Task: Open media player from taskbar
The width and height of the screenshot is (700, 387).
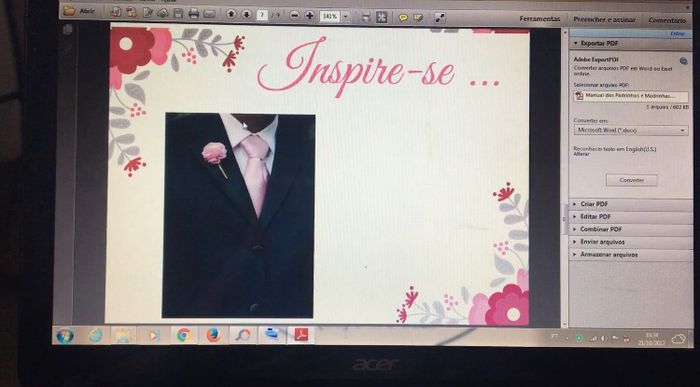Action: pos(153,335)
